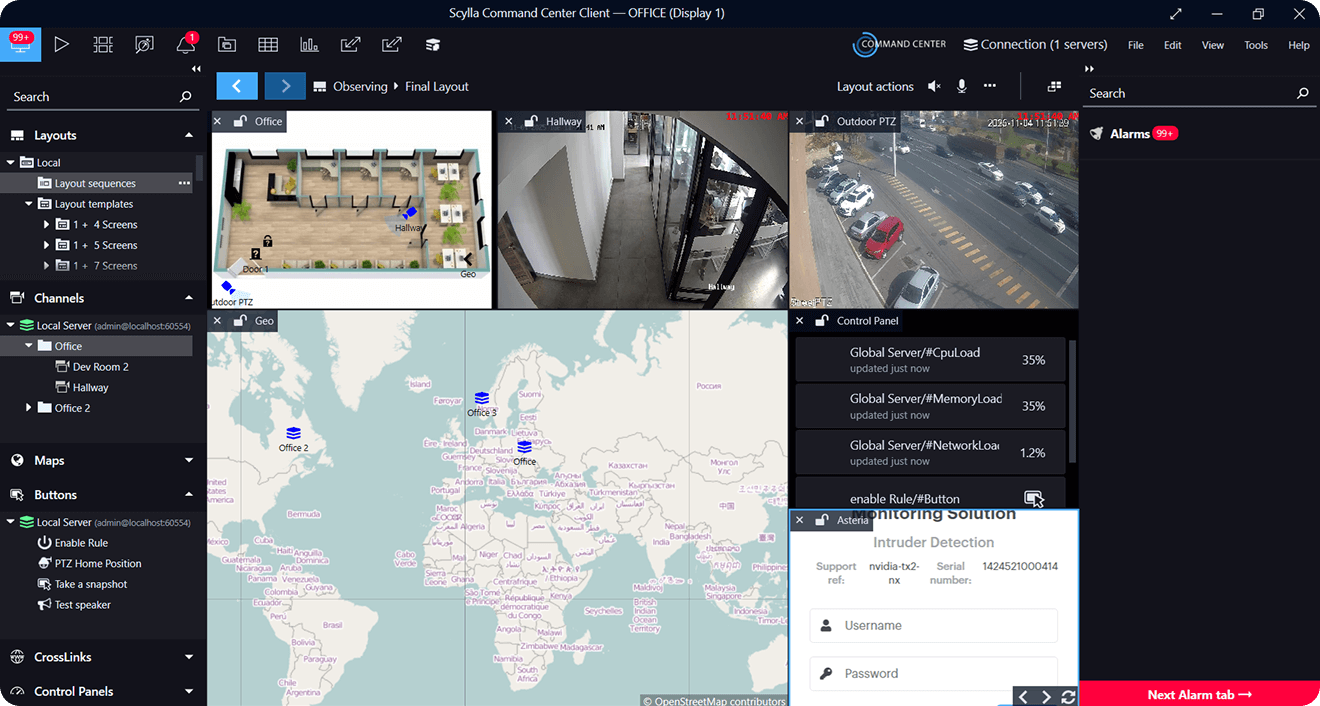Click the play icon in top toolbar
The image size is (1320, 706).
[x=61, y=44]
